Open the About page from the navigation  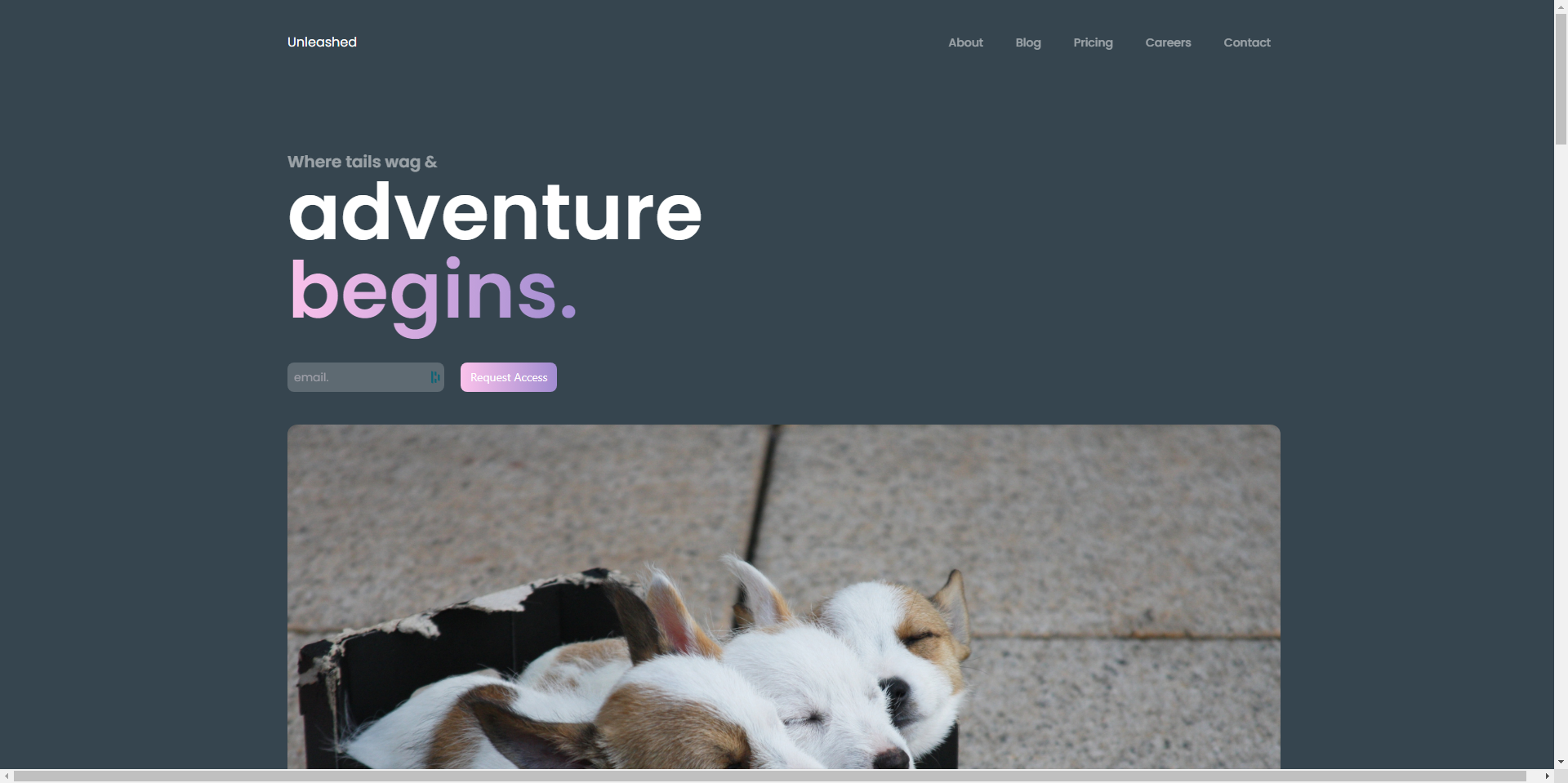point(965,42)
